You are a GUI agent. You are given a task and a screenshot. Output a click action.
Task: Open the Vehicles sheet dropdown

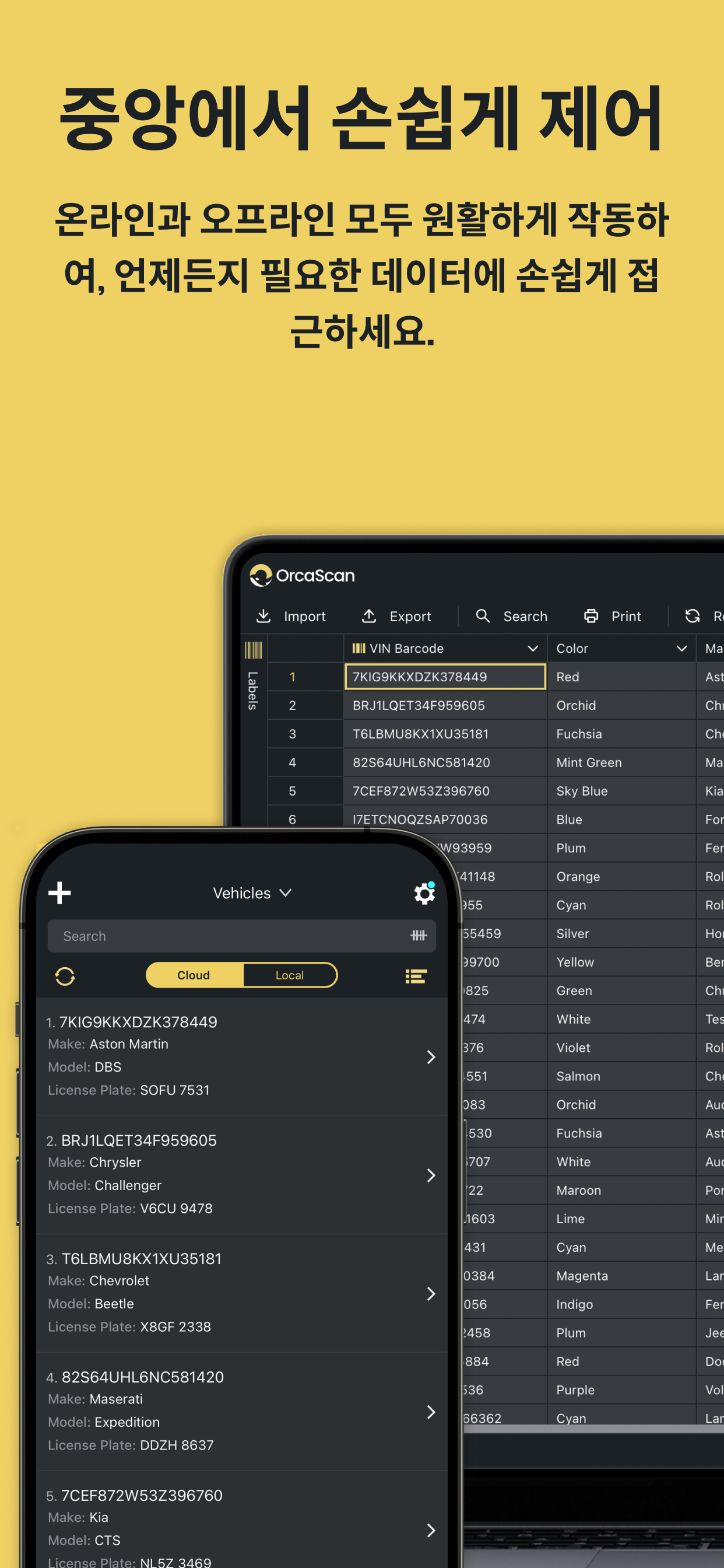(x=252, y=893)
